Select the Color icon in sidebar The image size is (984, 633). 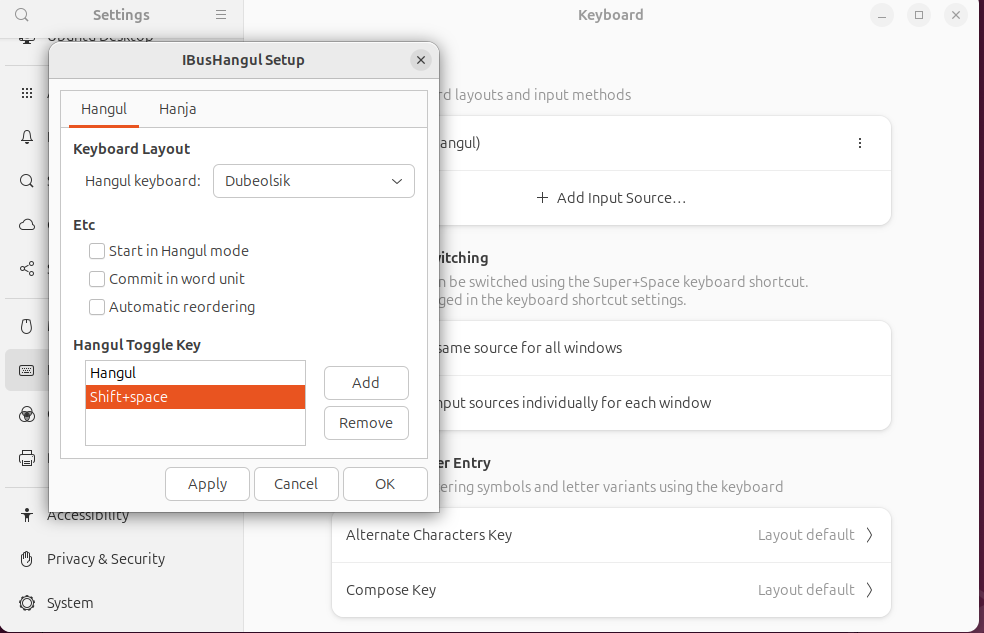point(26,414)
